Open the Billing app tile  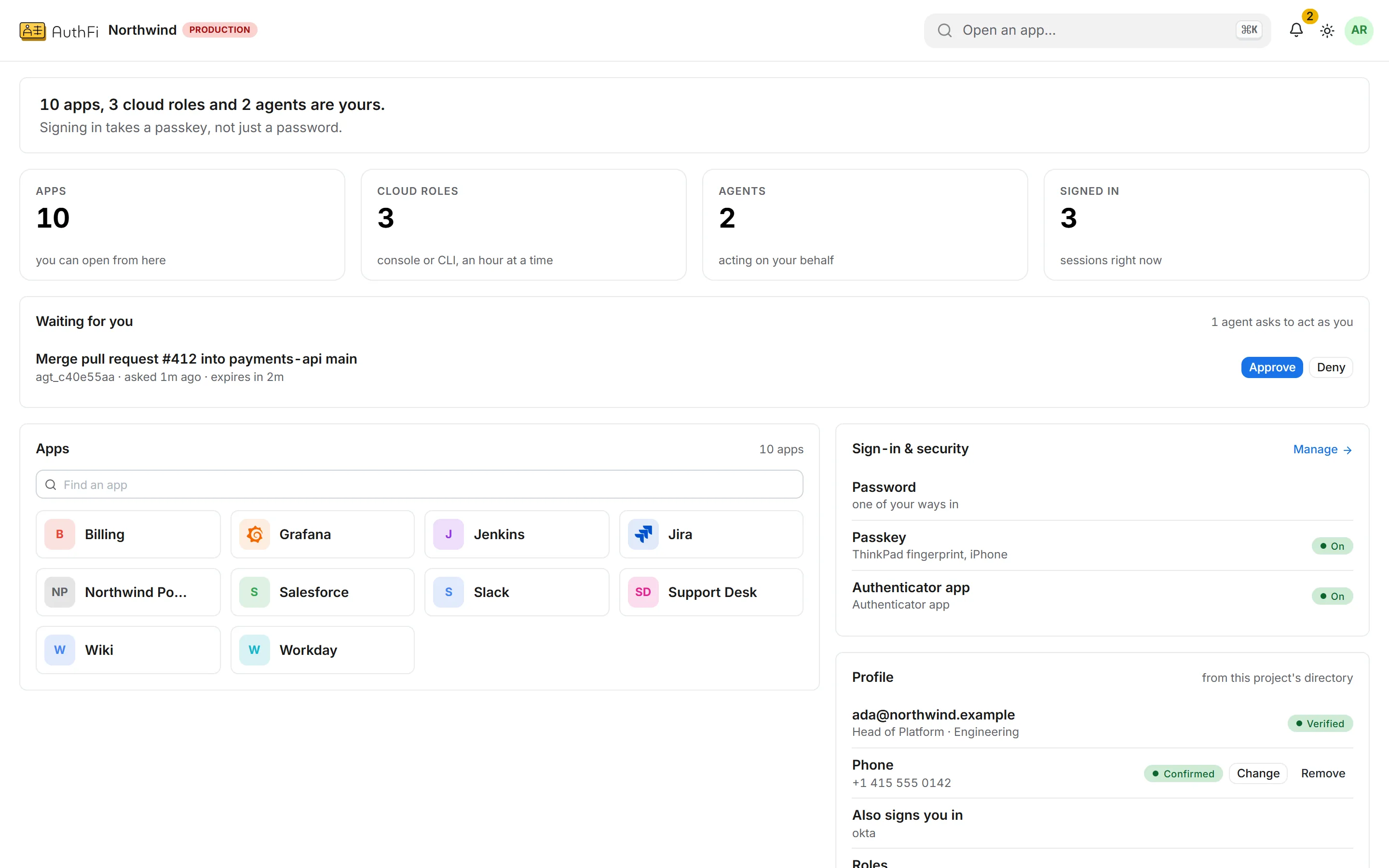tap(128, 534)
